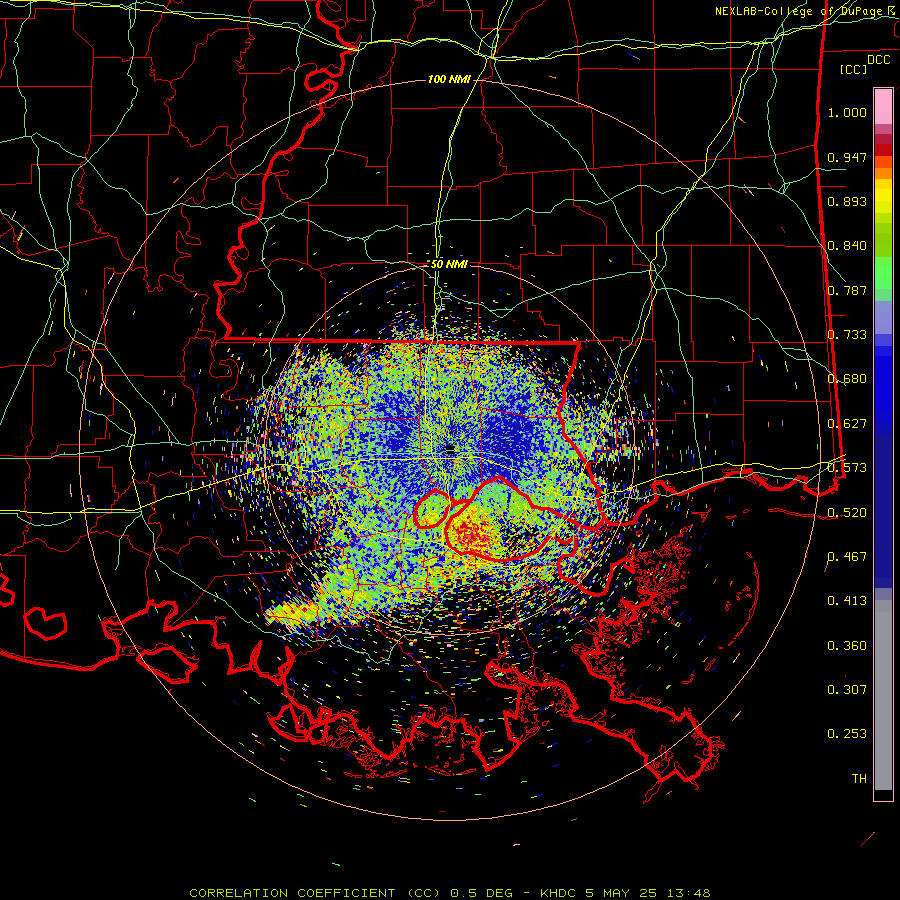The image size is (900, 900).
Task: Click the 100 NMI range ring label
Action: 449,79
